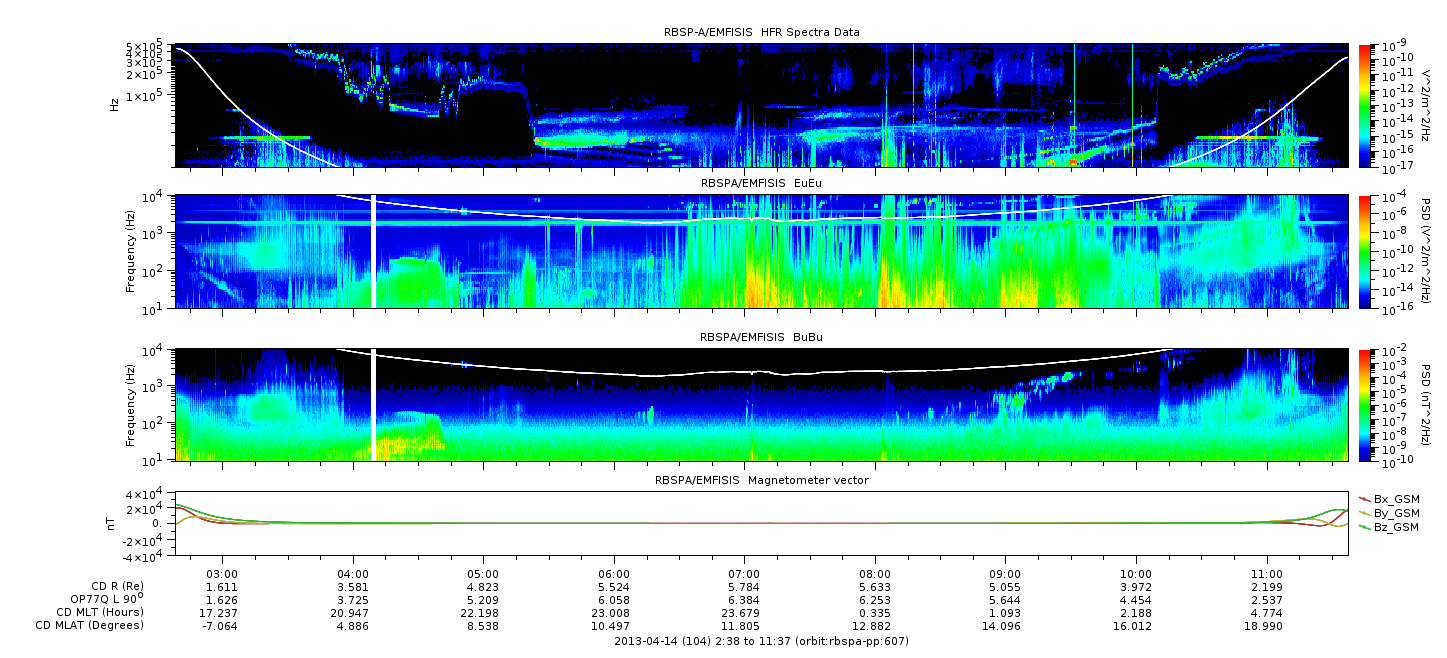The height and width of the screenshot is (658, 1447).
Task: Click the white data gap in BuBu panel
Action: point(373,404)
